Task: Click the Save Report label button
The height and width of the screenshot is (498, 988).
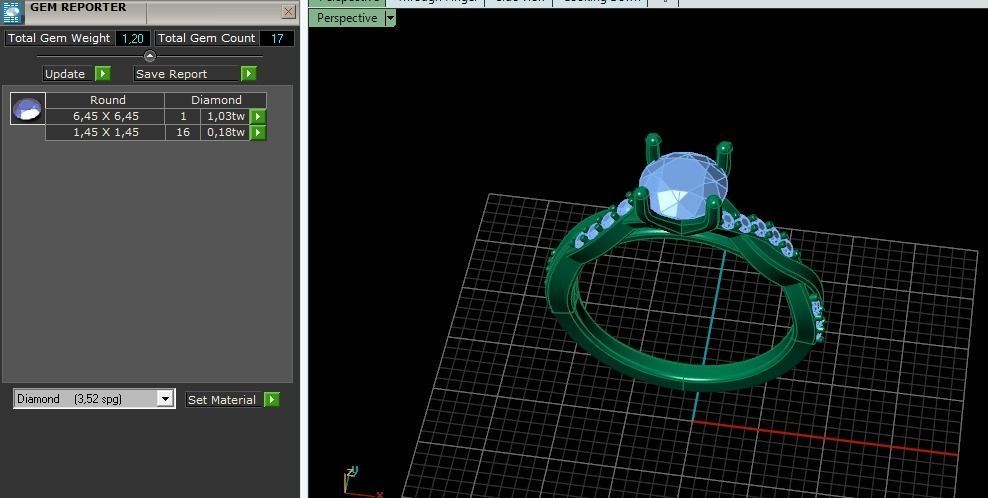Action: 187,74
